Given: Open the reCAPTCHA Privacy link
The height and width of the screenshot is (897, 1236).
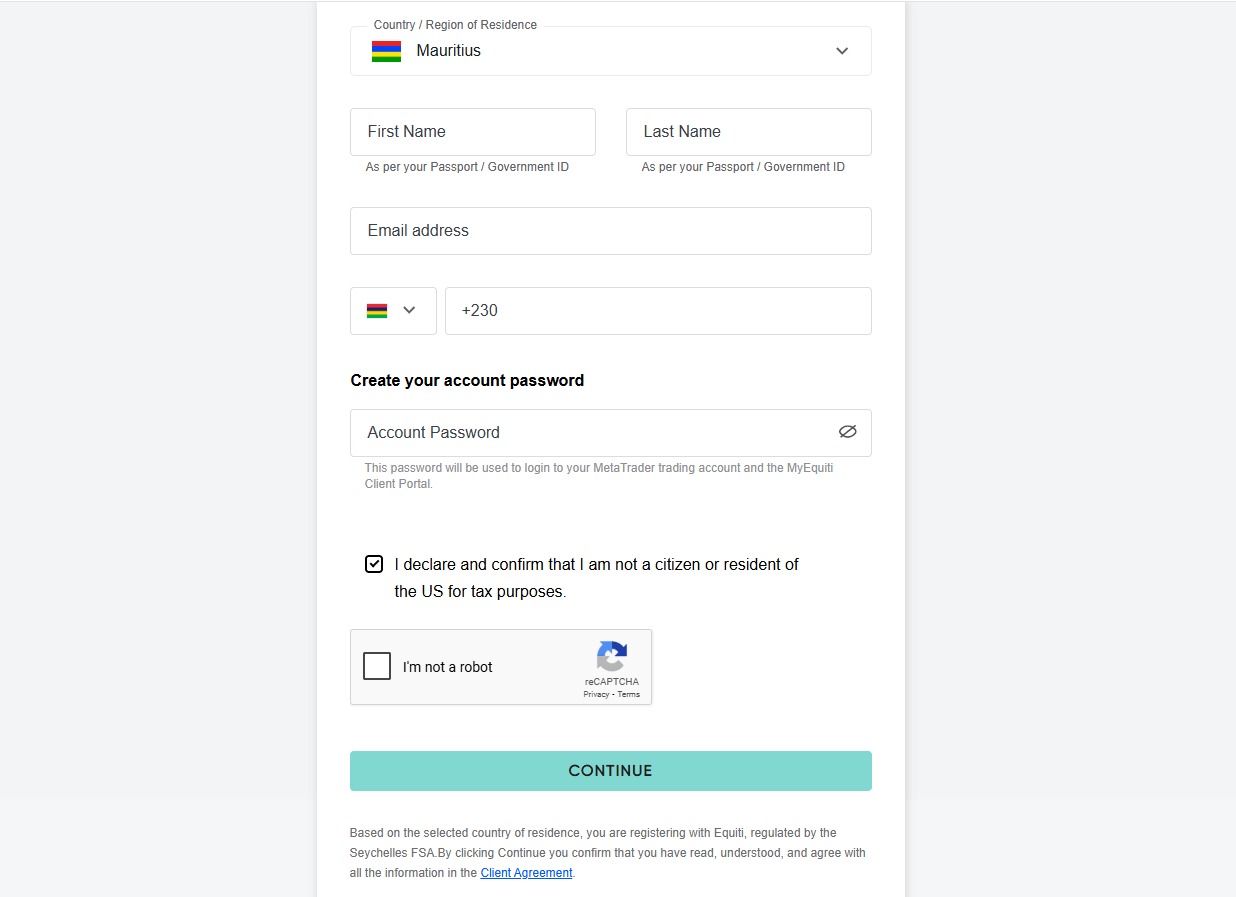Looking at the screenshot, I should pos(596,694).
